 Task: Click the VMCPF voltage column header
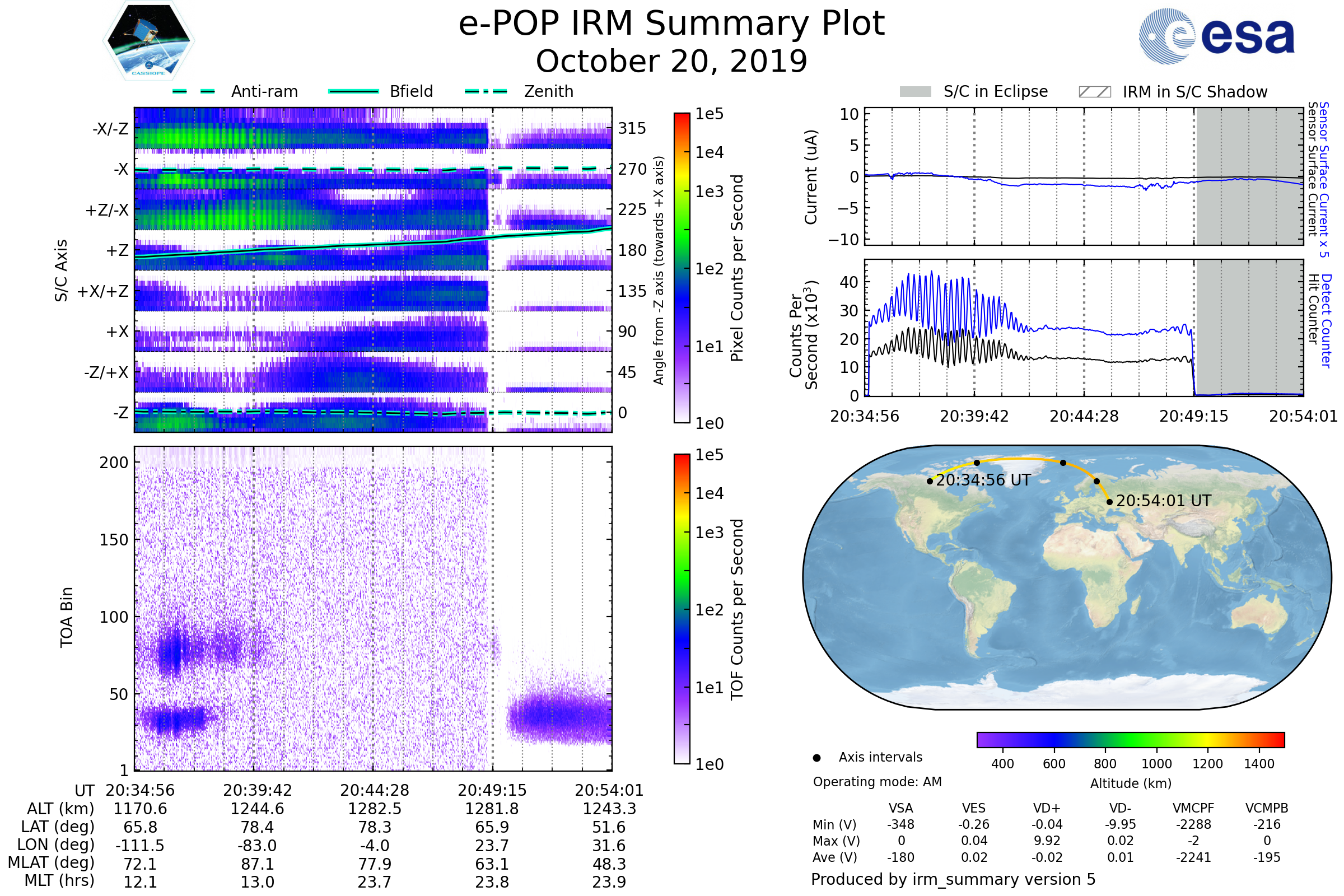1193,808
